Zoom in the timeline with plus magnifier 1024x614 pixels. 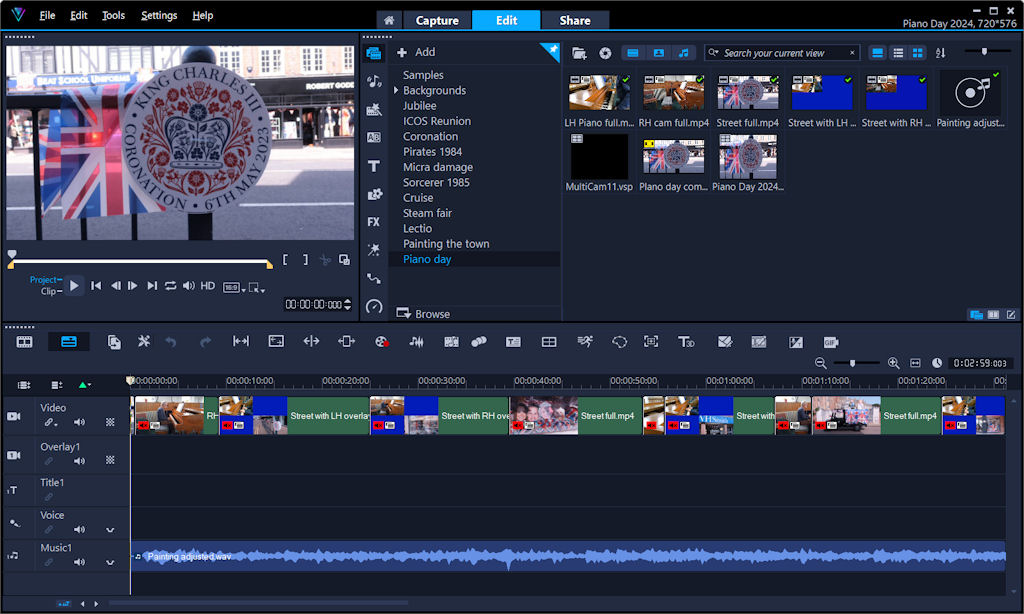[x=893, y=363]
